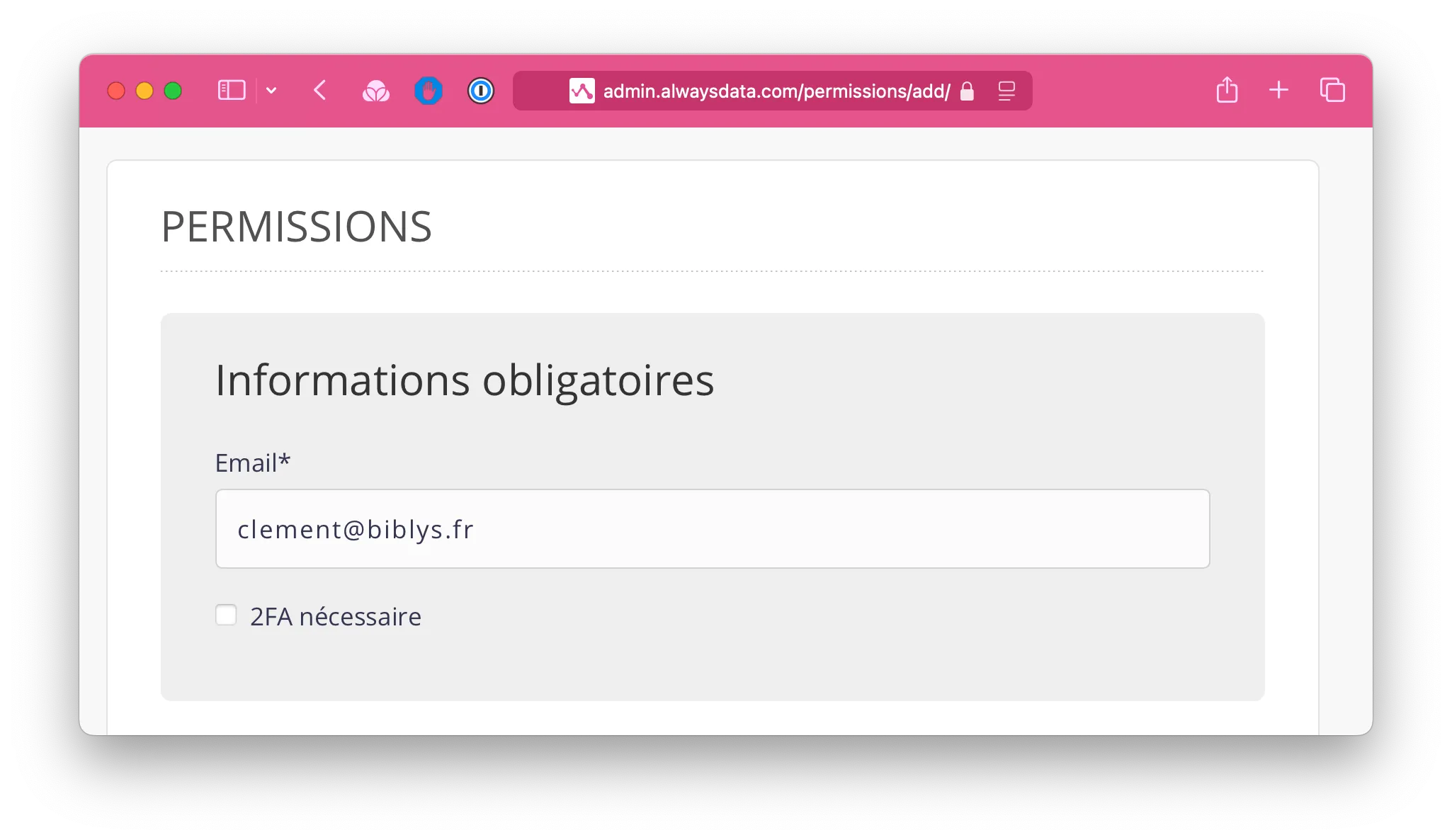Viewport: 1452px width, 840px height.
Task: Click the alwaysdata site favicon
Action: (x=582, y=91)
